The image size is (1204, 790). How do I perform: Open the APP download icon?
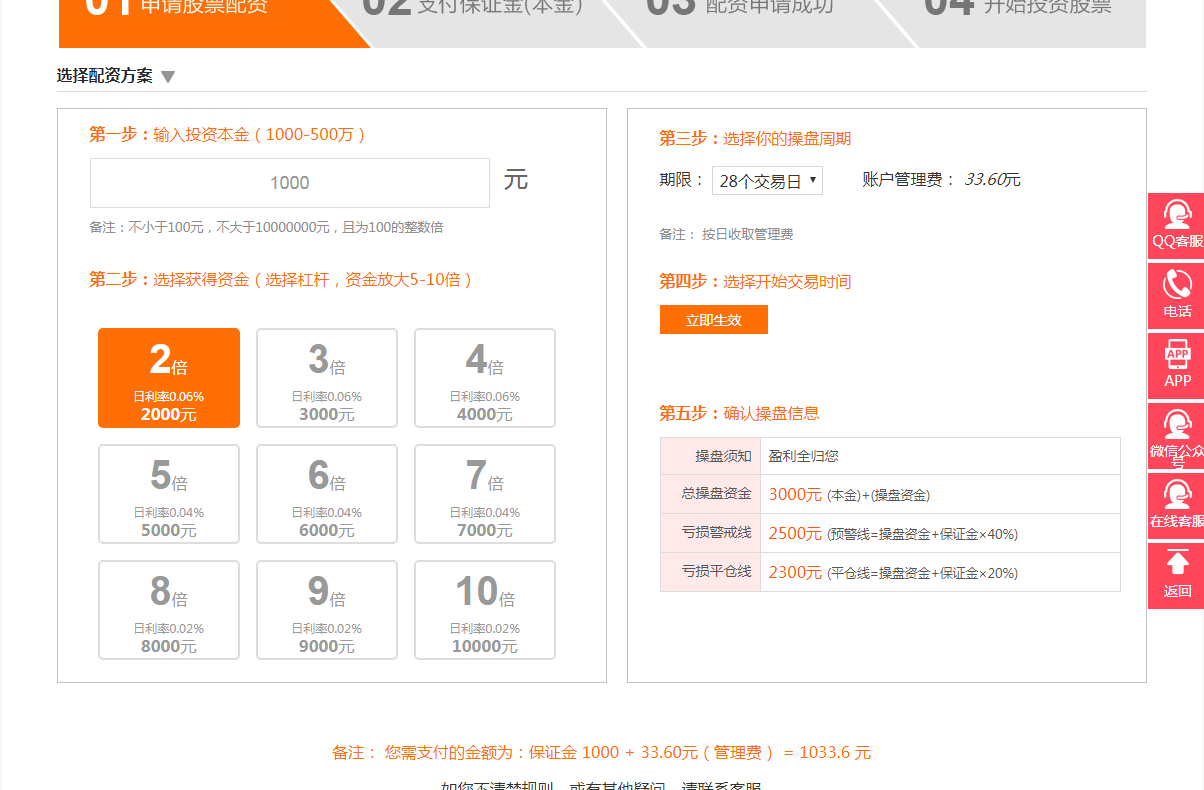(1177, 365)
